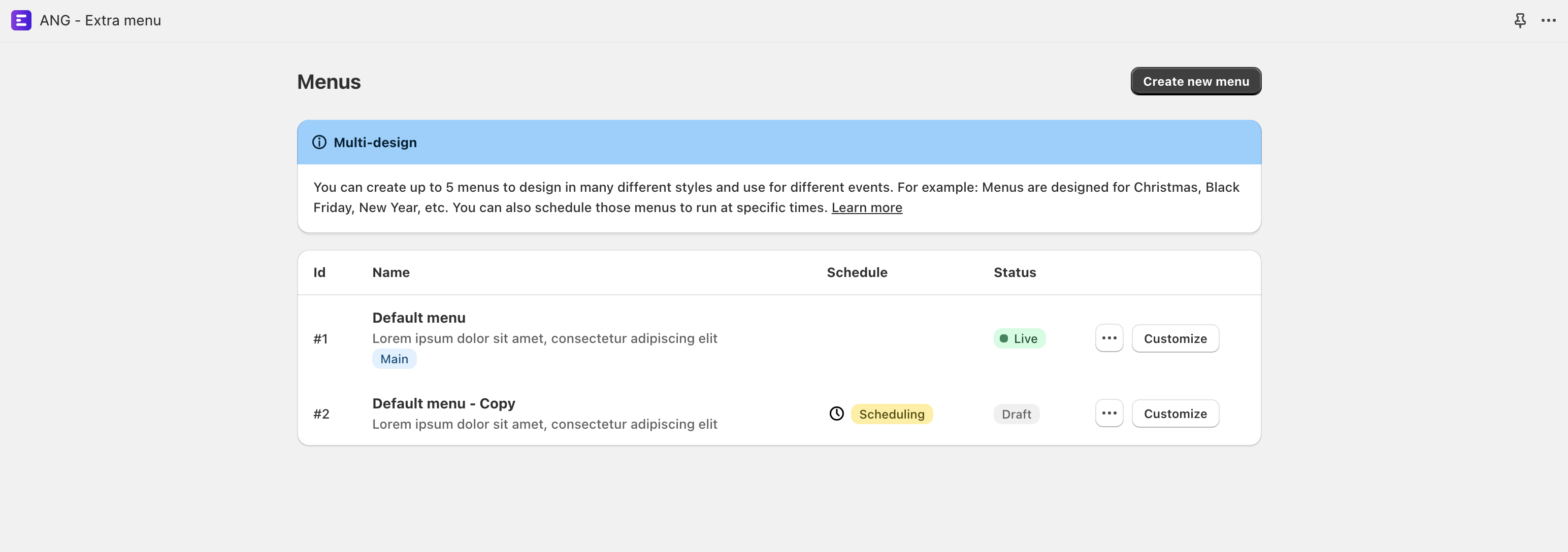Click the Scheduling badge
This screenshot has width=1568, height=552.
click(891, 414)
